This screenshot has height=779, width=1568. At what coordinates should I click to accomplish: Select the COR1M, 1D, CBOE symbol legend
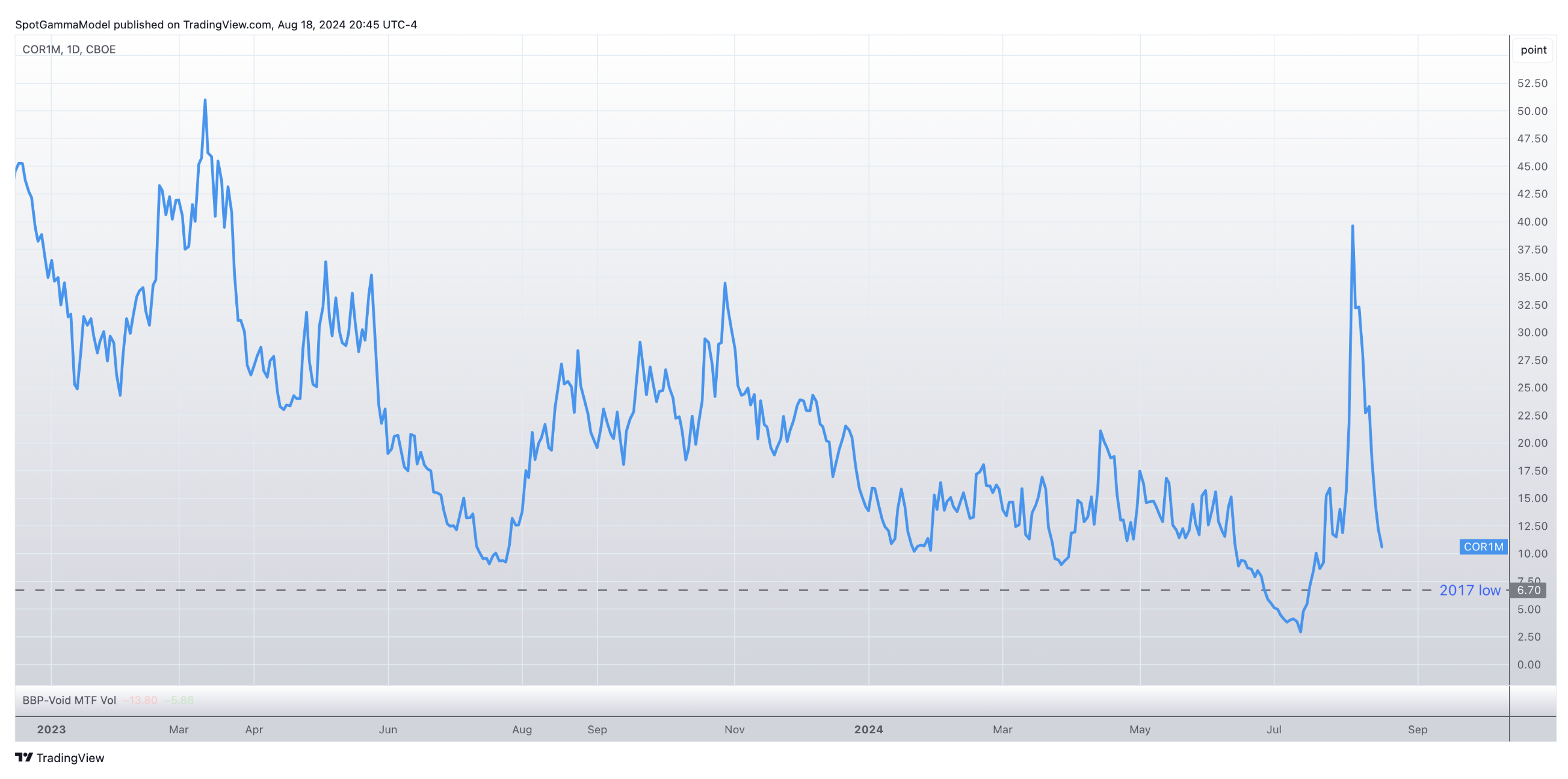pos(69,49)
